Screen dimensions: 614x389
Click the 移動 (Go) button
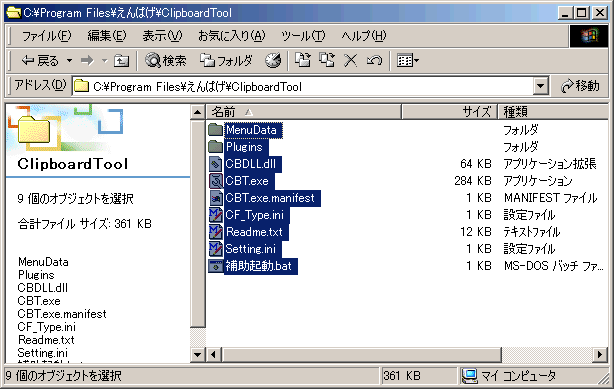coord(580,86)
